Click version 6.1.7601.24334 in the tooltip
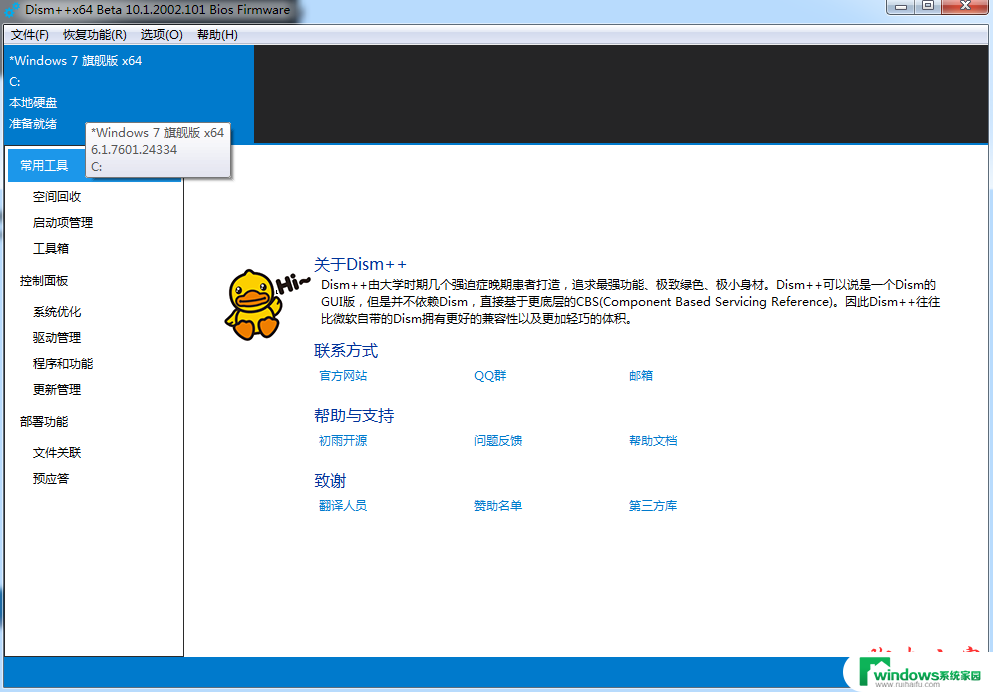This screenshot has height=692, width=993. tap(134, 150)
